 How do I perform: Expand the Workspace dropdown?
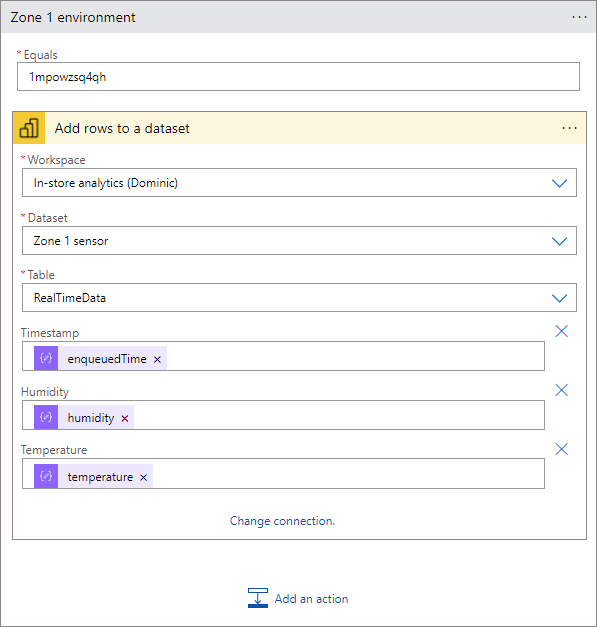click(559, 183)
